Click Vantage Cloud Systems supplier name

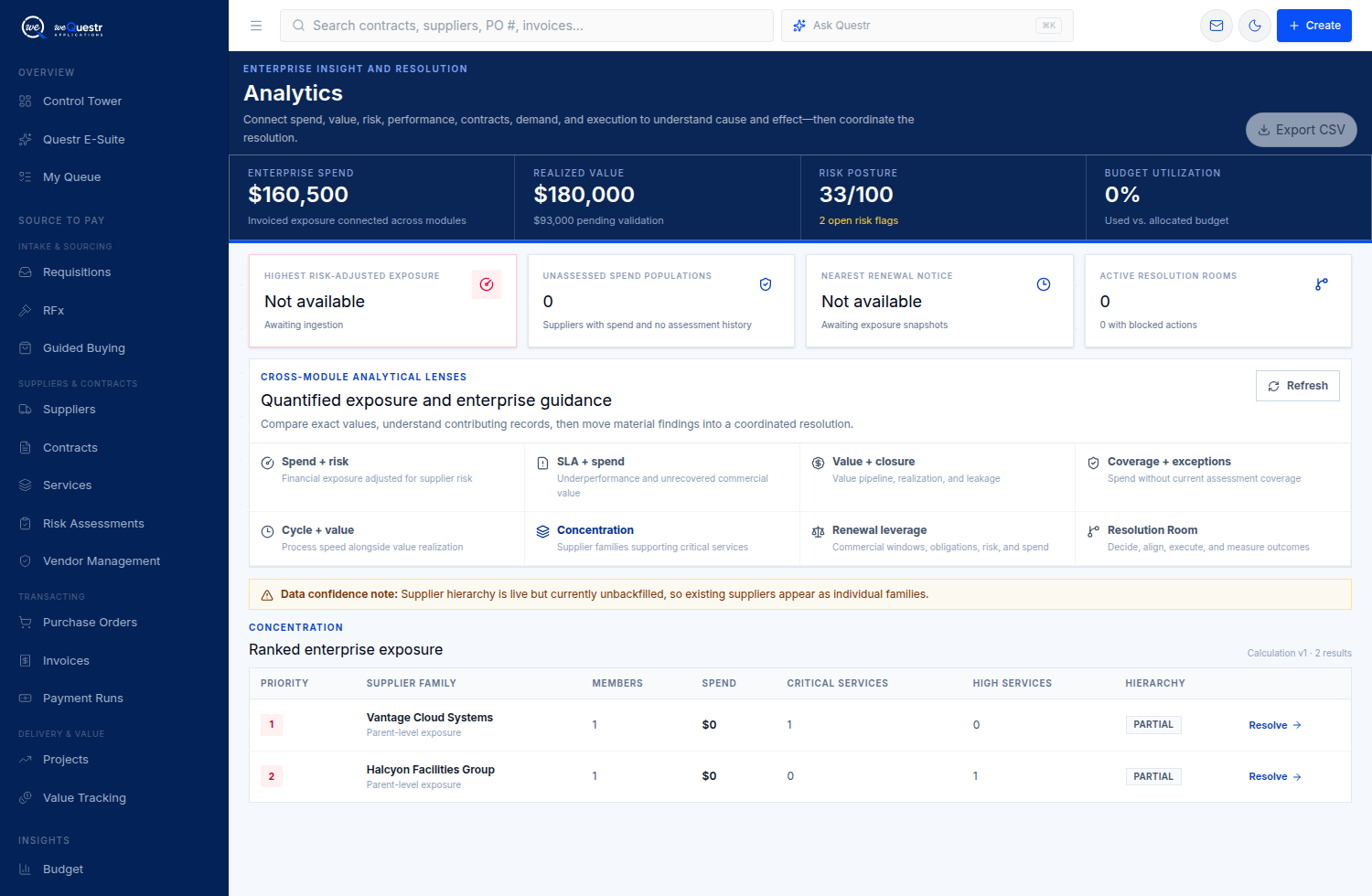tap(430, 718)
